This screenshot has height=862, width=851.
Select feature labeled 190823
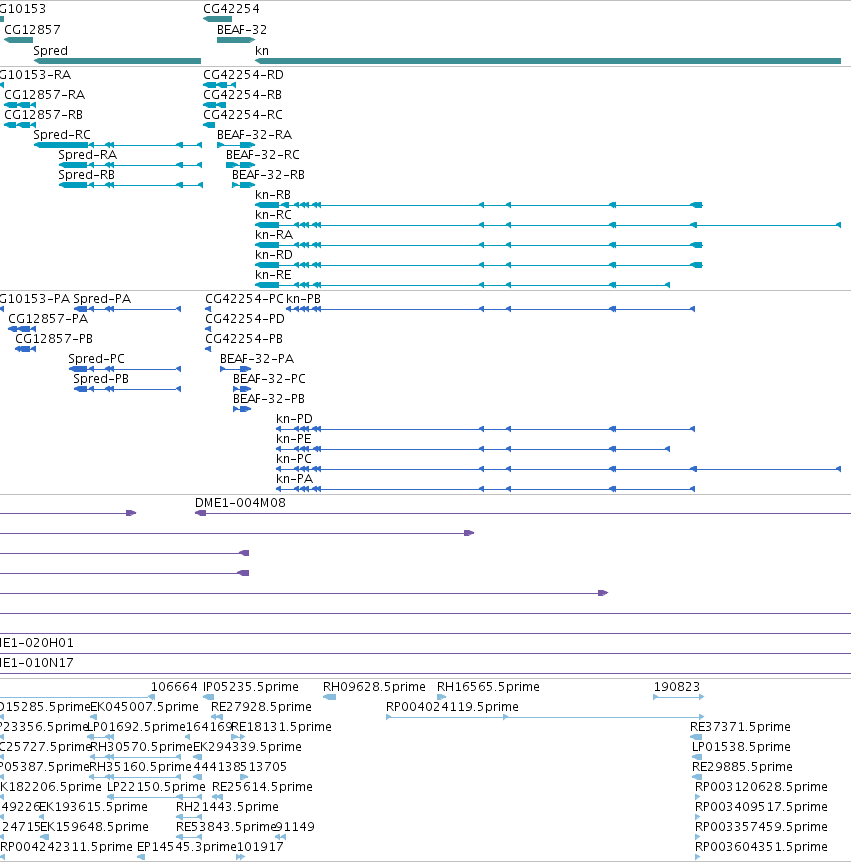tap(678, 697)
